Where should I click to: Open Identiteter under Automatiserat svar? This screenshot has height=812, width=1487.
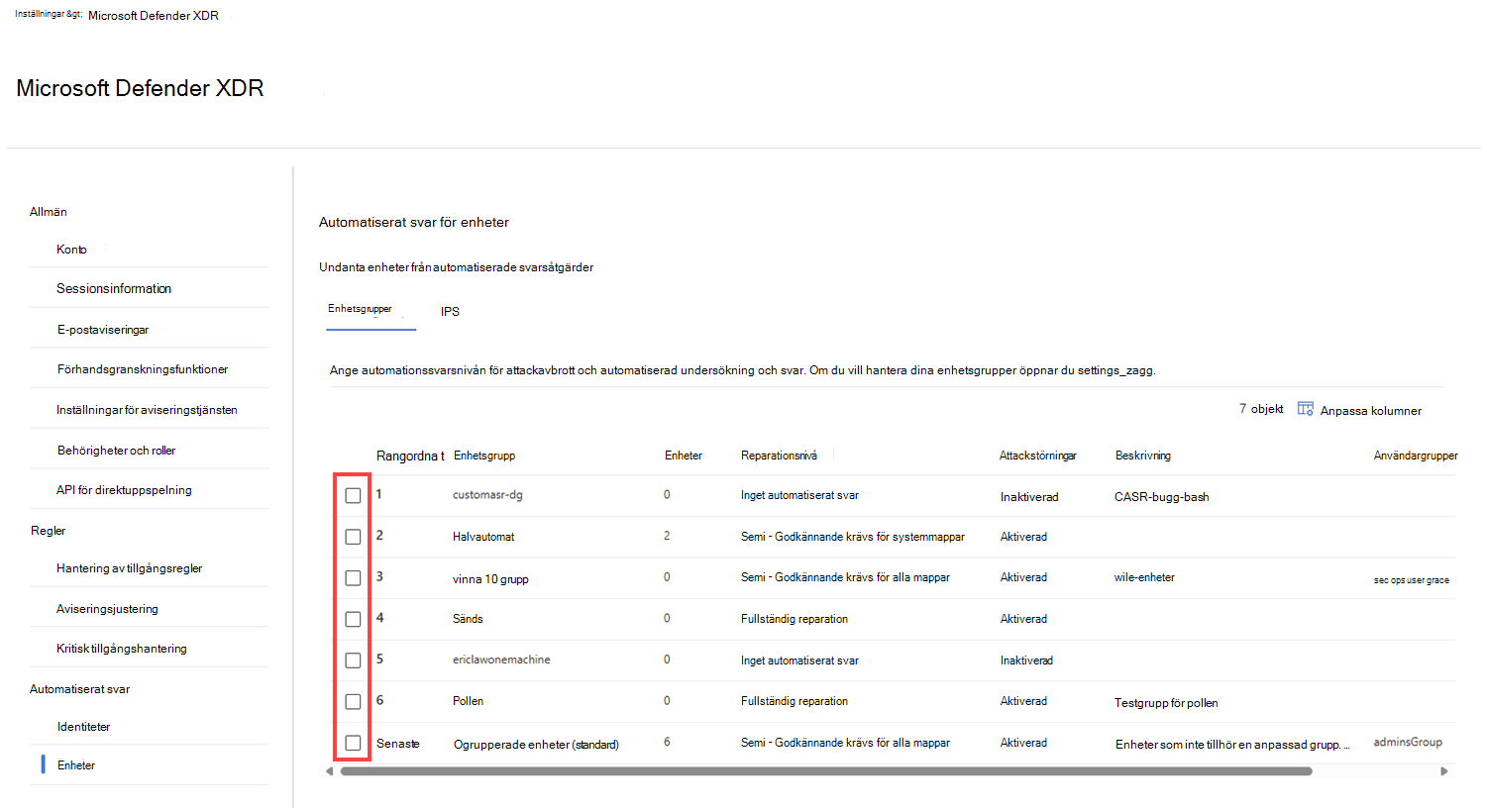[83, 727]
